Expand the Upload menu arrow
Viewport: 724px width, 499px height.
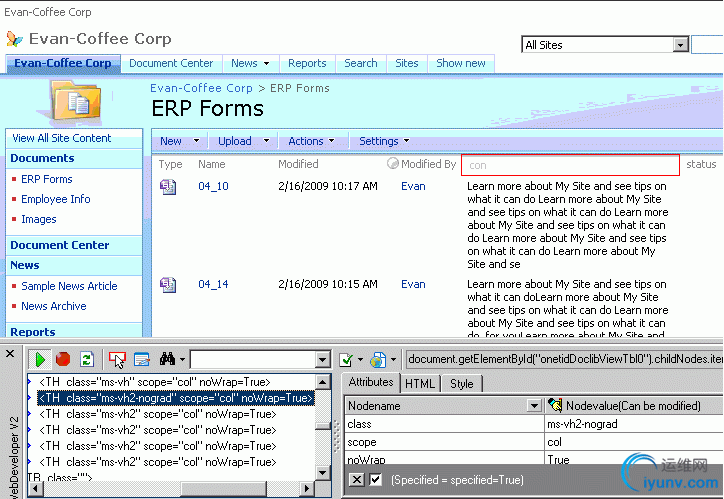[x=266, y=140]
